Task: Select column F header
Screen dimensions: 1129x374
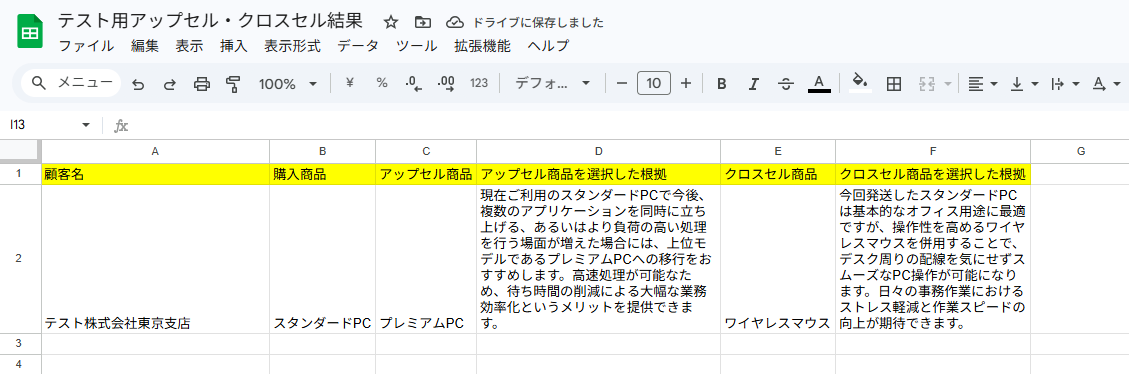Action: [933, 151]
